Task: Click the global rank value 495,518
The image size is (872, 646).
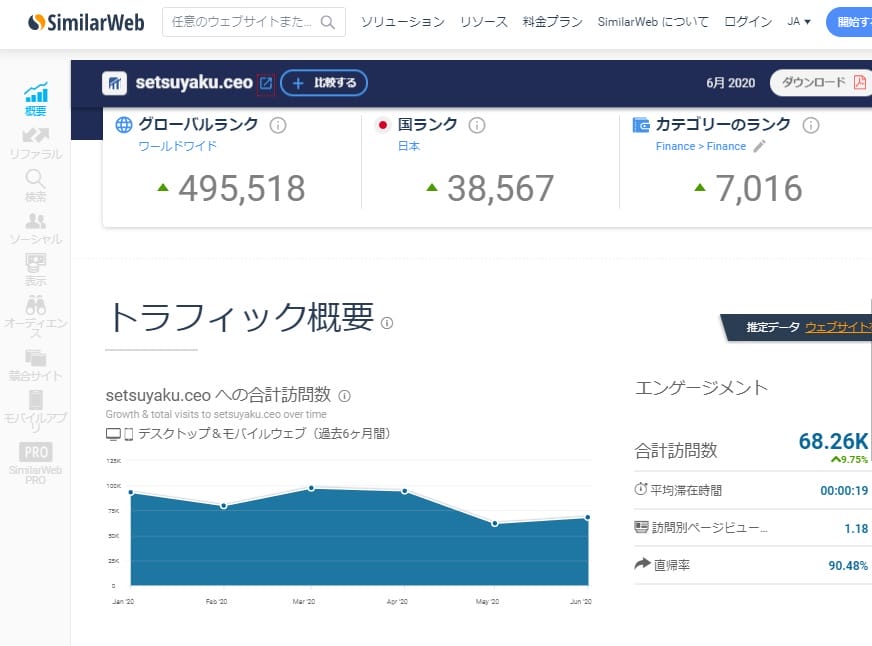Action: tap(242, 188)
